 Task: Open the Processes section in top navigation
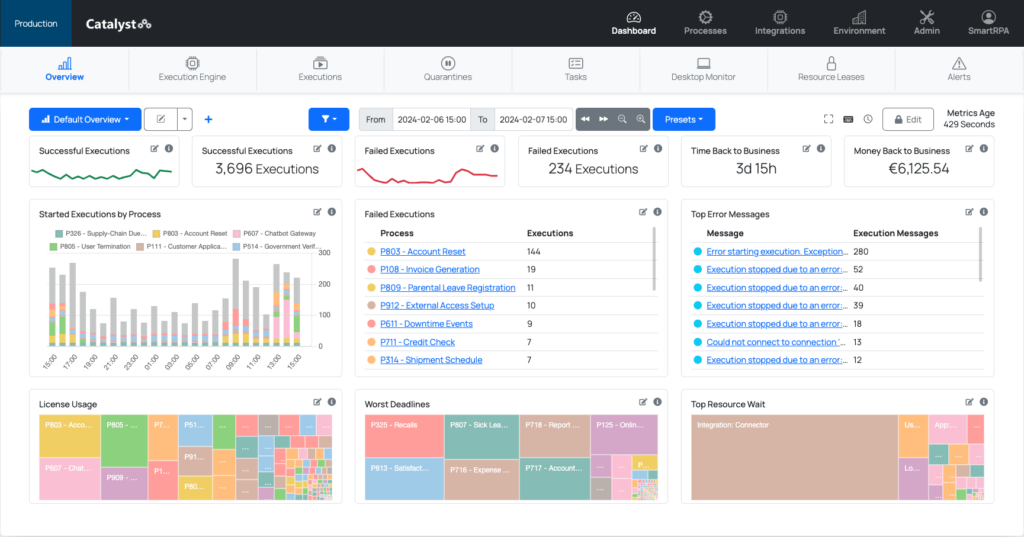(x=705, y=22)
